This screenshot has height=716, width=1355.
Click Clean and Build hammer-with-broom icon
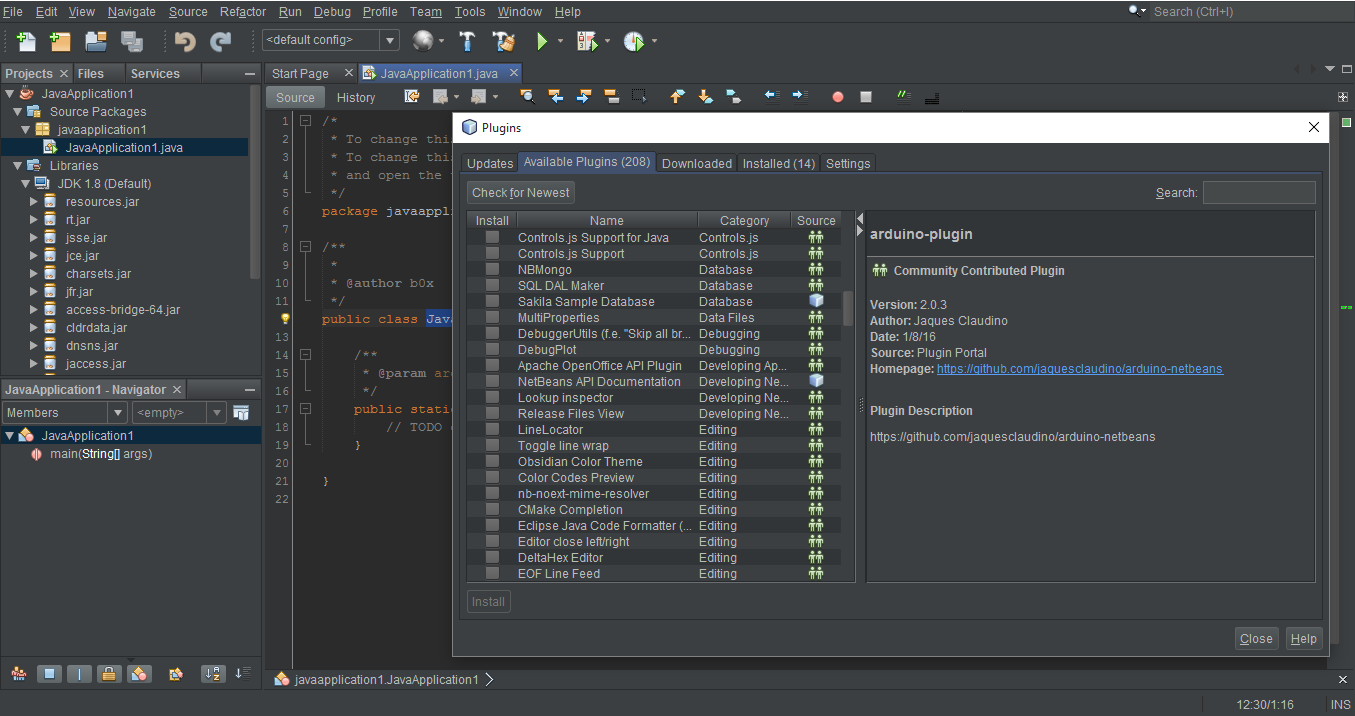point(503,41)
